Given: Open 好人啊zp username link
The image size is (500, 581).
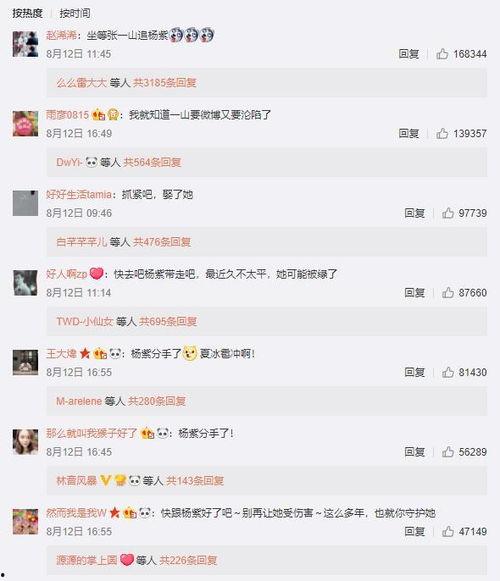Looking at the screenshot, I should (67, 274).
